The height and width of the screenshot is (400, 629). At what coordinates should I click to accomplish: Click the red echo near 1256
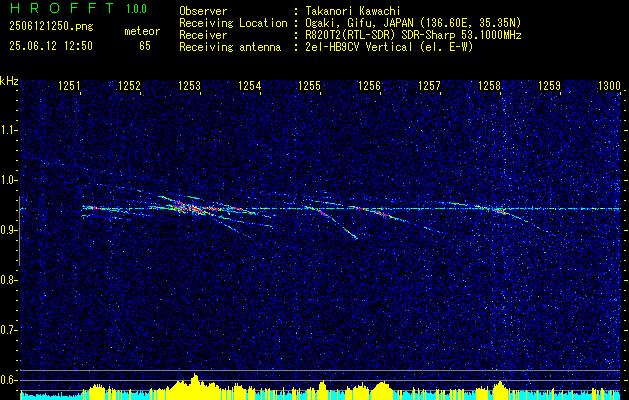379,213
